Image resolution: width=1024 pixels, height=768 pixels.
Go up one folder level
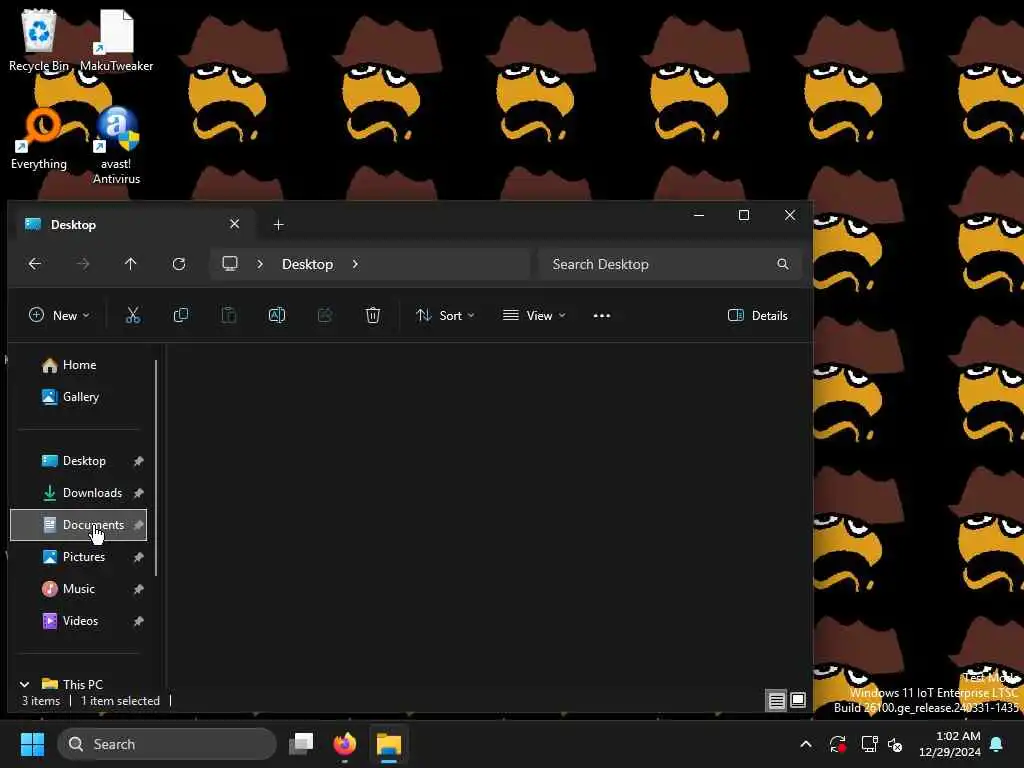click(x=131, y=264)
